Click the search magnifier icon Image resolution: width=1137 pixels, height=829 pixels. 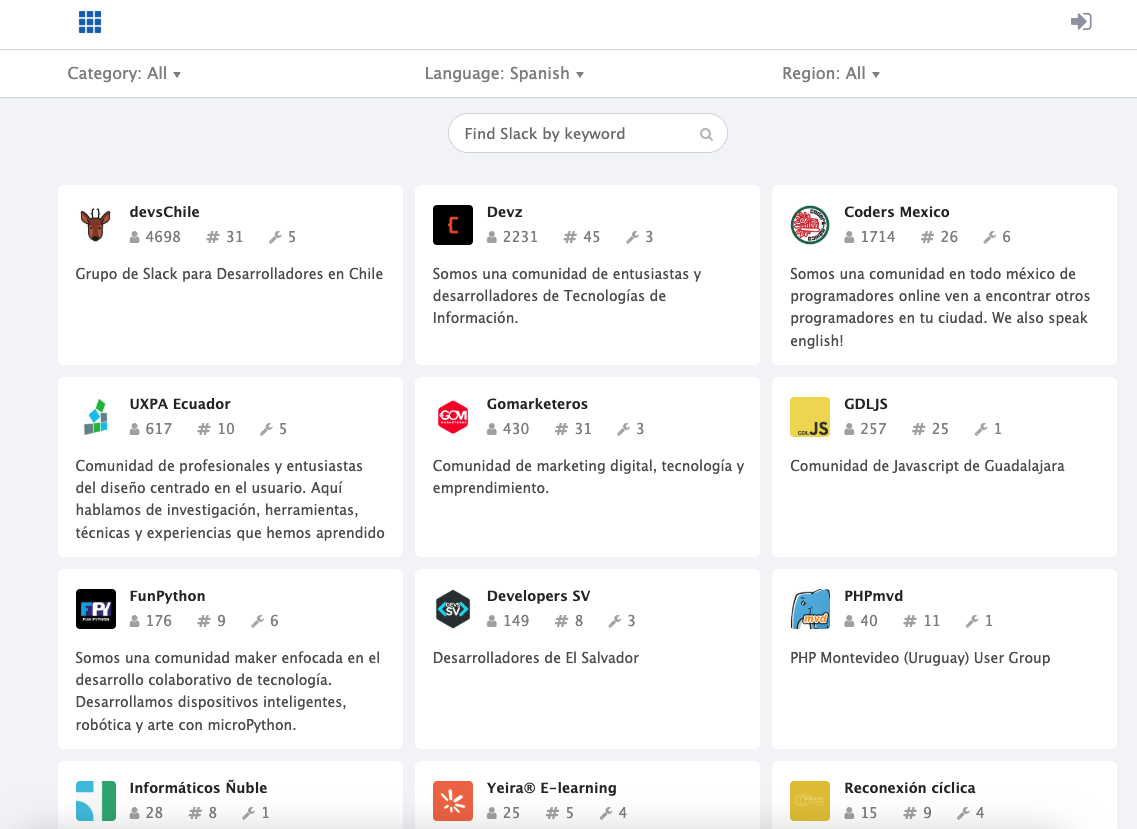pos(706,134)
